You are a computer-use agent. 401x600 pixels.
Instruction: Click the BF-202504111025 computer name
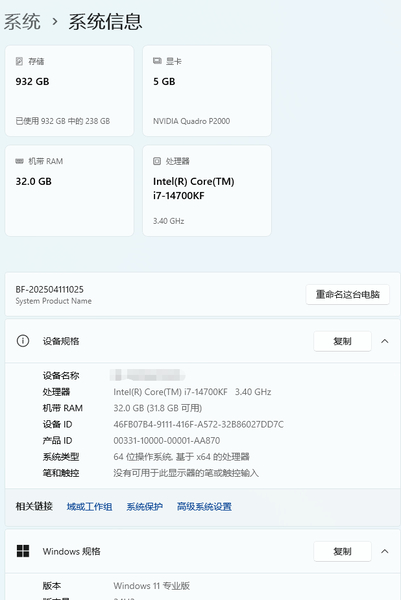point(49,290)
